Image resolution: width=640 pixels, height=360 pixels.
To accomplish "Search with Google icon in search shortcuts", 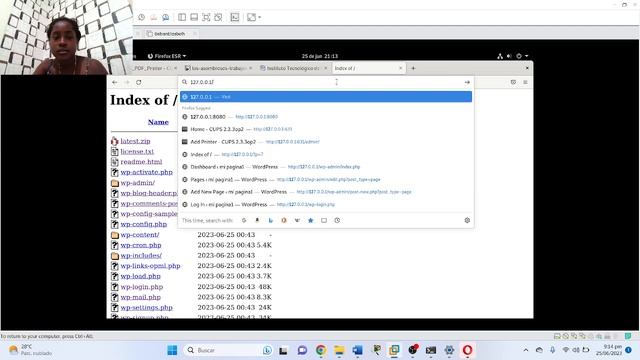I will tap(244, 220).
